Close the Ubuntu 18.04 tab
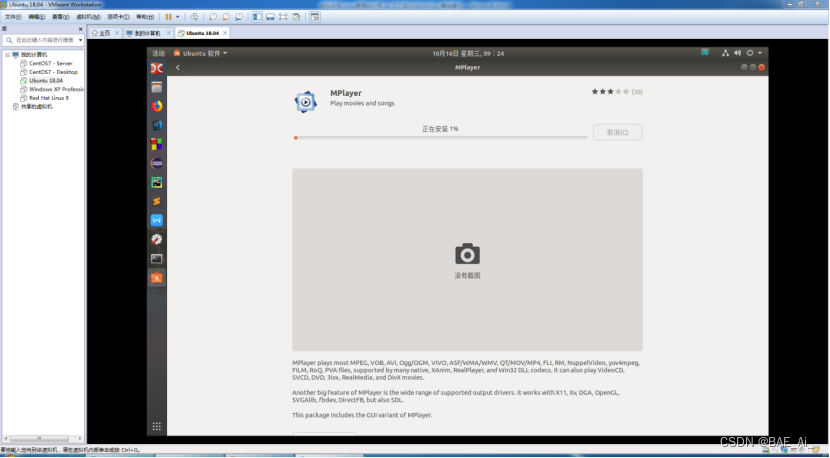Screen dimensions: 830x458 [225, 33]
